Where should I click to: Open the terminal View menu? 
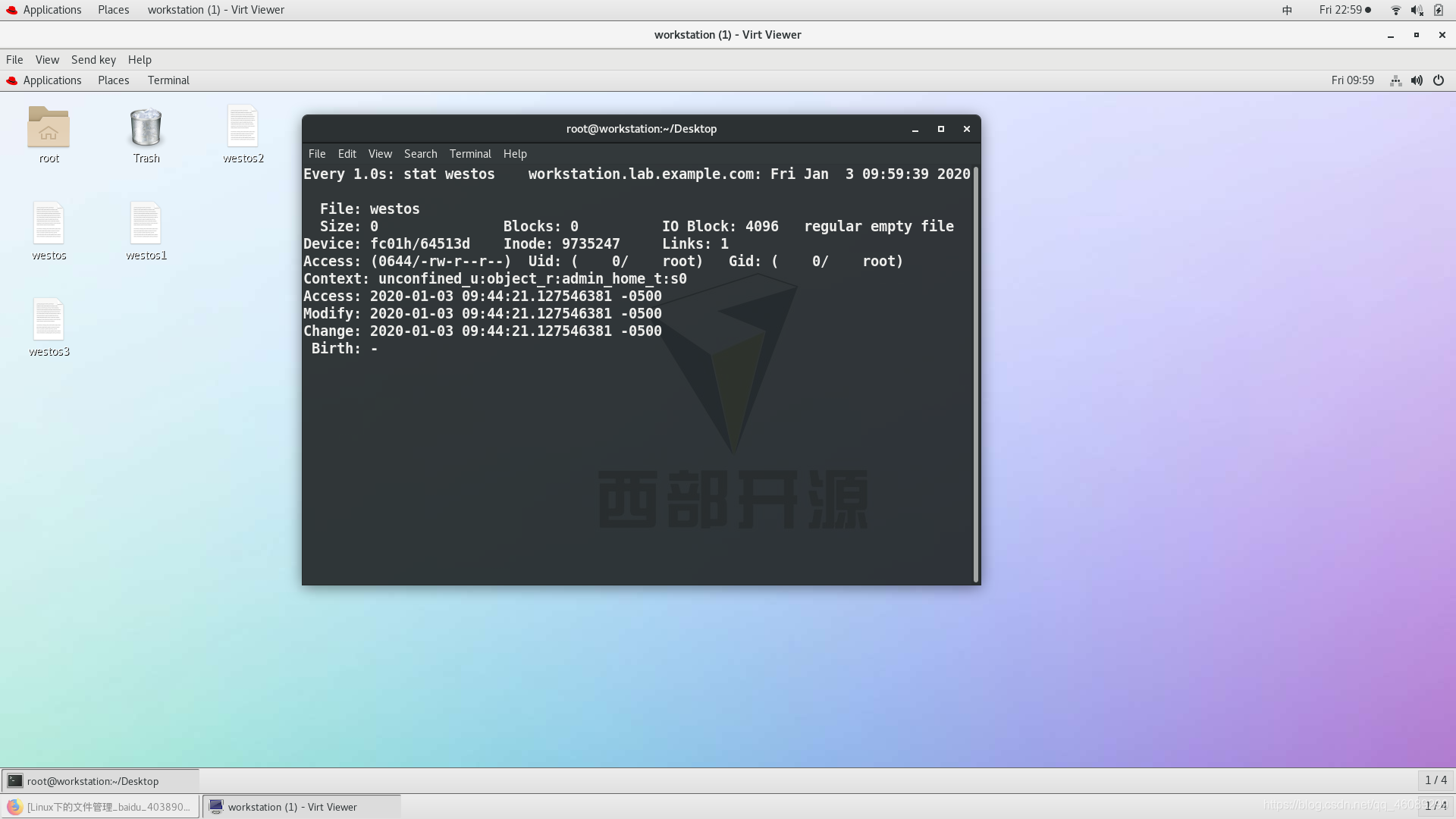click(380, 154)
